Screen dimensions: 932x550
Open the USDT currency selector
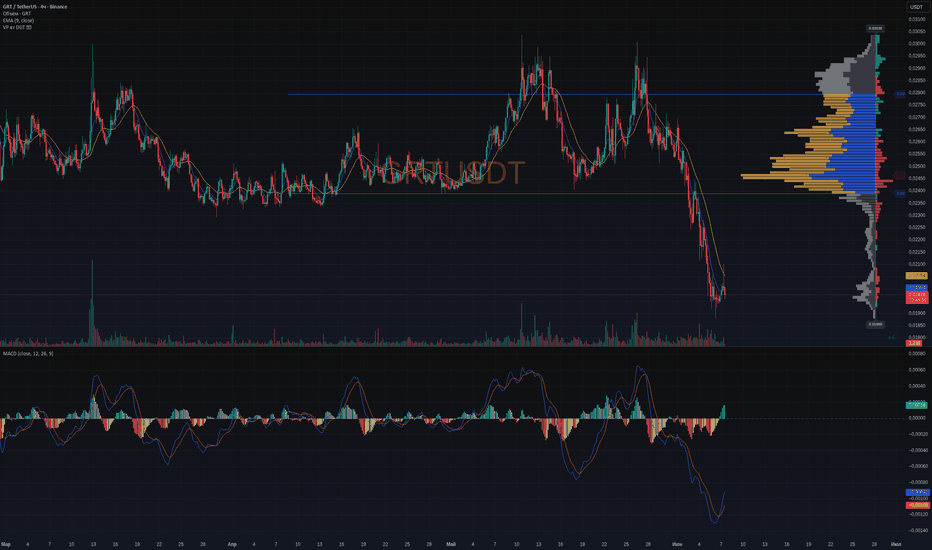916,7
